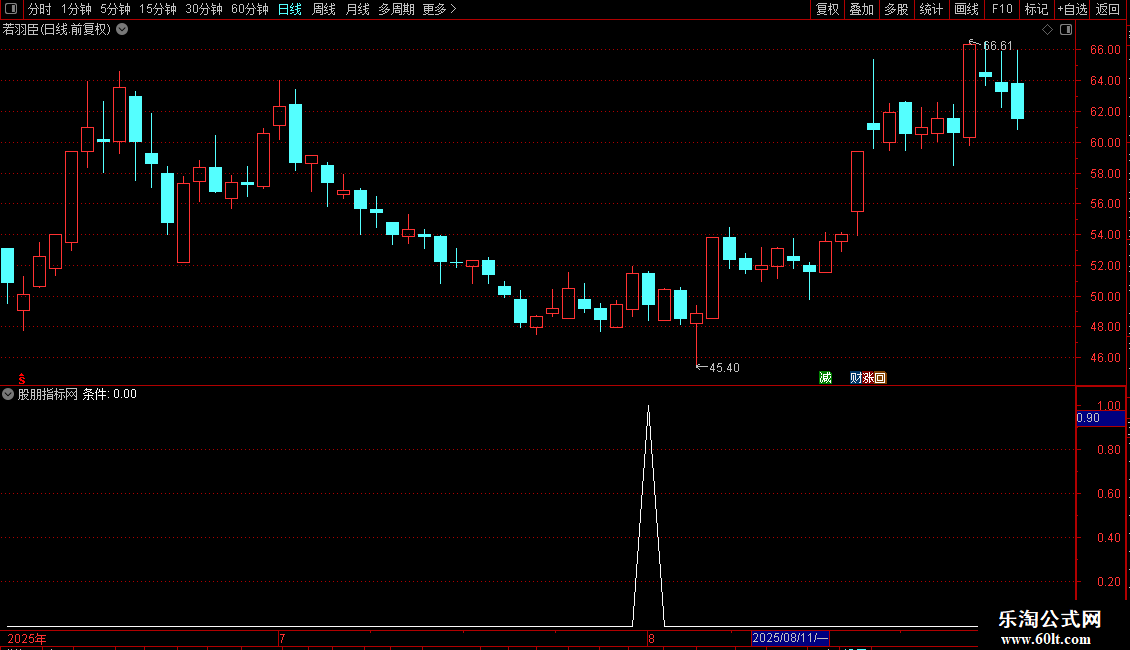Open the 画线 drawing tools
This screenshot has width=1130, height=650.
(966, 9)
